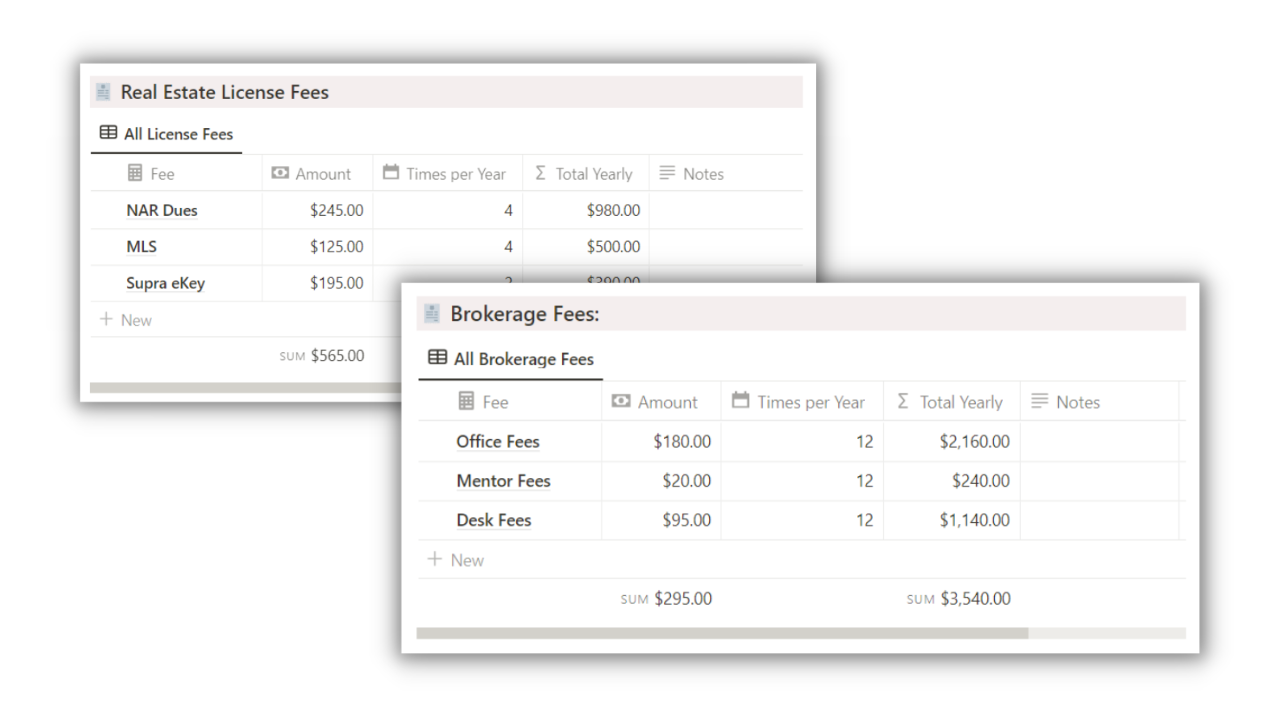Viewport: 1280px width, 720px height.
Task: Click New to add a brokerage fee row
Action: coord(456,559)
